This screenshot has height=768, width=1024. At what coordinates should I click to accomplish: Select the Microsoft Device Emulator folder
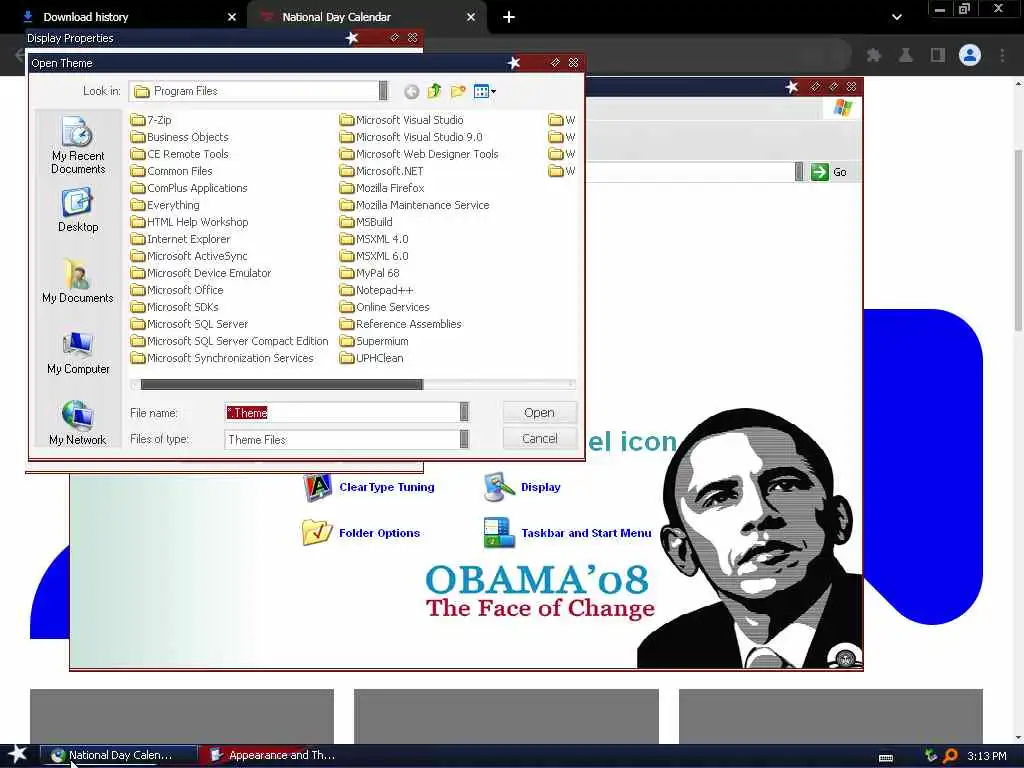[x=201, y=273]
